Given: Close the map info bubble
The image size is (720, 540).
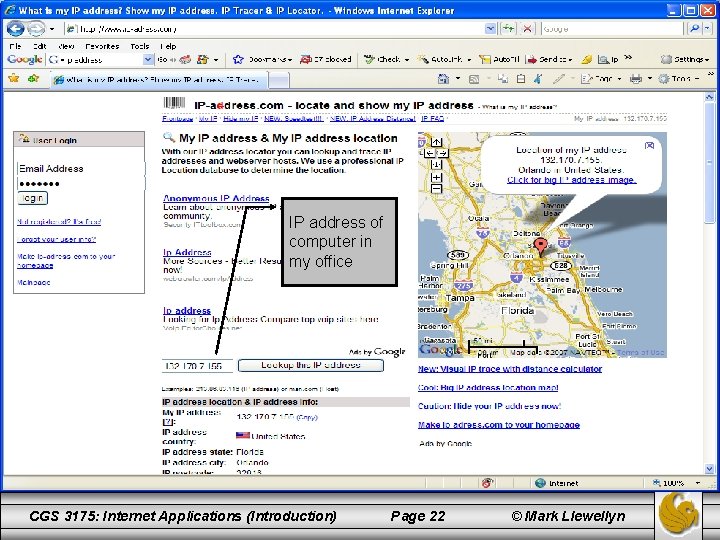Looking at the screenshot, I should coord(649,145).
